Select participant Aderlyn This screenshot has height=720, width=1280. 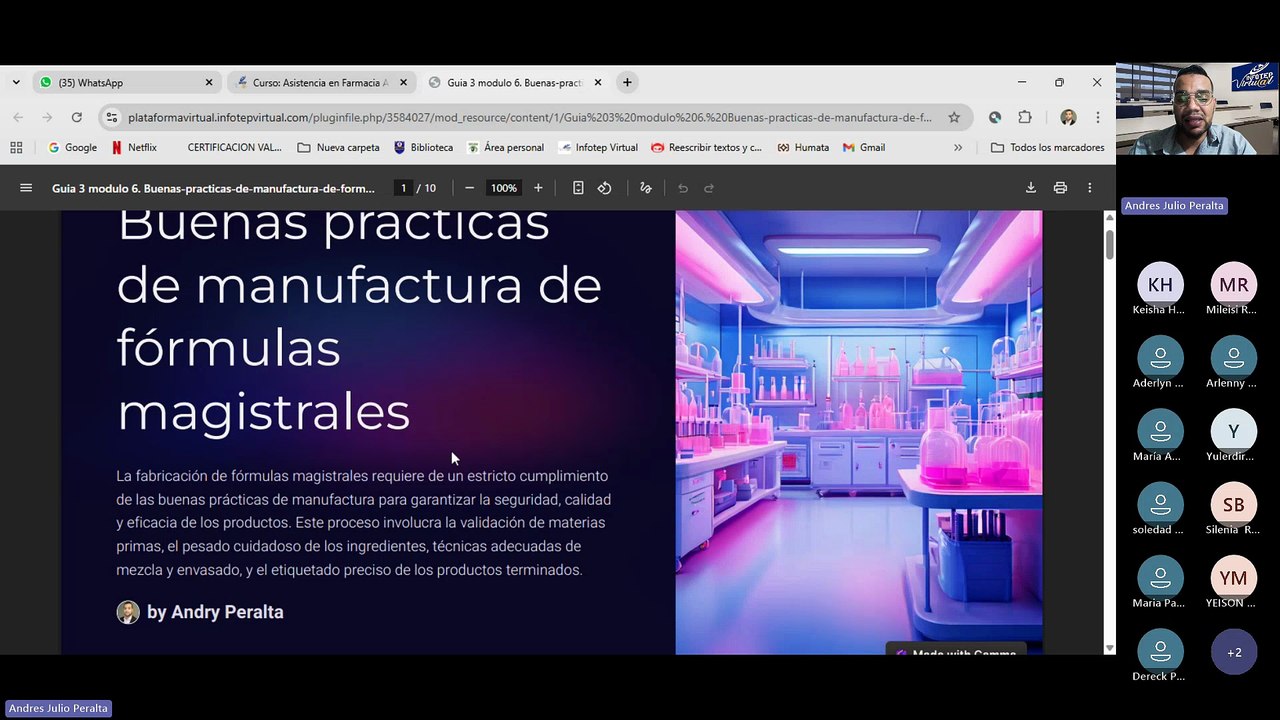(1160, 364)
